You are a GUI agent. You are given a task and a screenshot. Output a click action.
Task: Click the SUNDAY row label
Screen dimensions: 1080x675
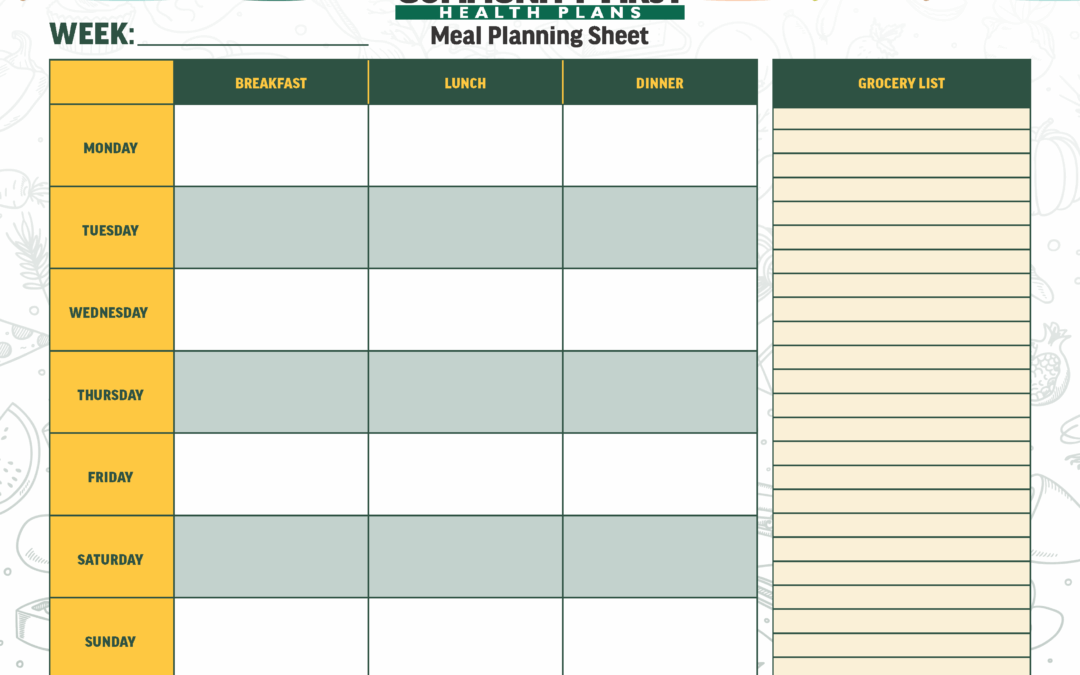pyautogui.click(x=111, y=641)
